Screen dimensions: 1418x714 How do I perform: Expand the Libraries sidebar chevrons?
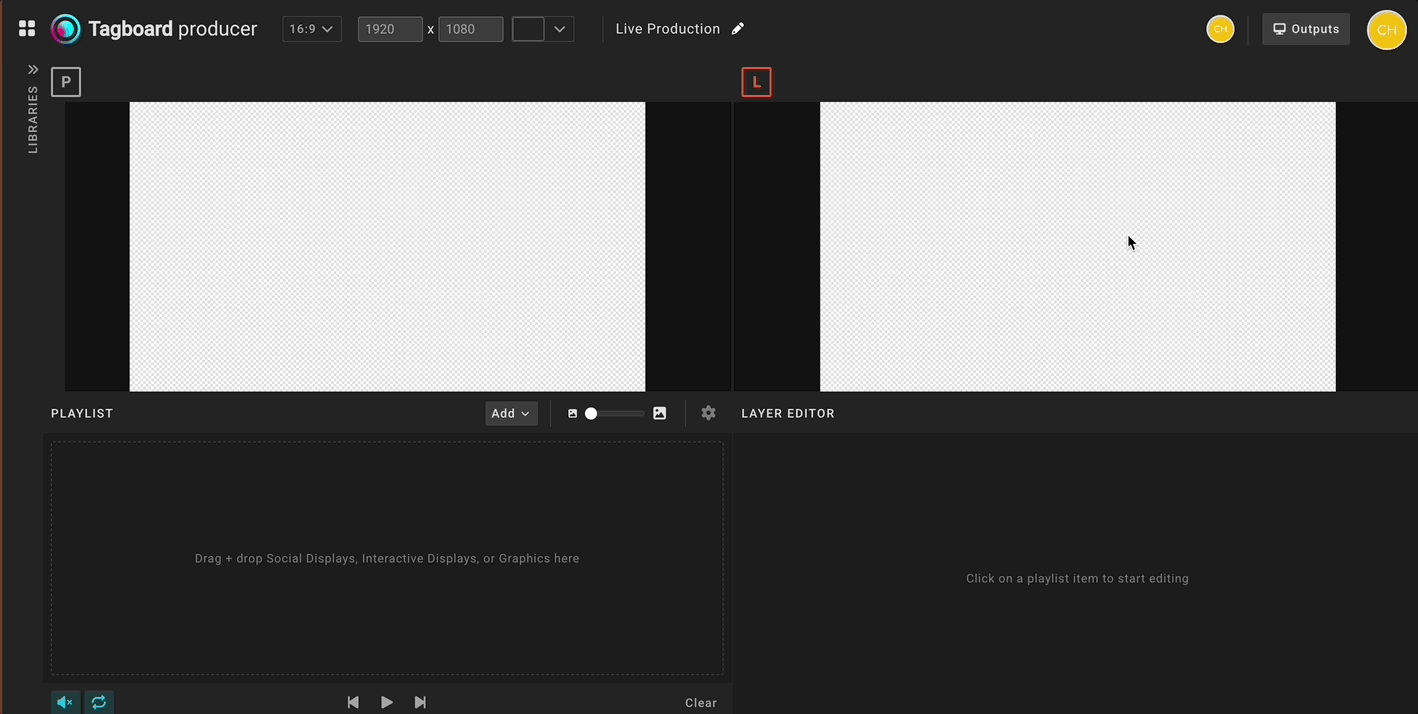pyautogui.click(x=33, y=70)
